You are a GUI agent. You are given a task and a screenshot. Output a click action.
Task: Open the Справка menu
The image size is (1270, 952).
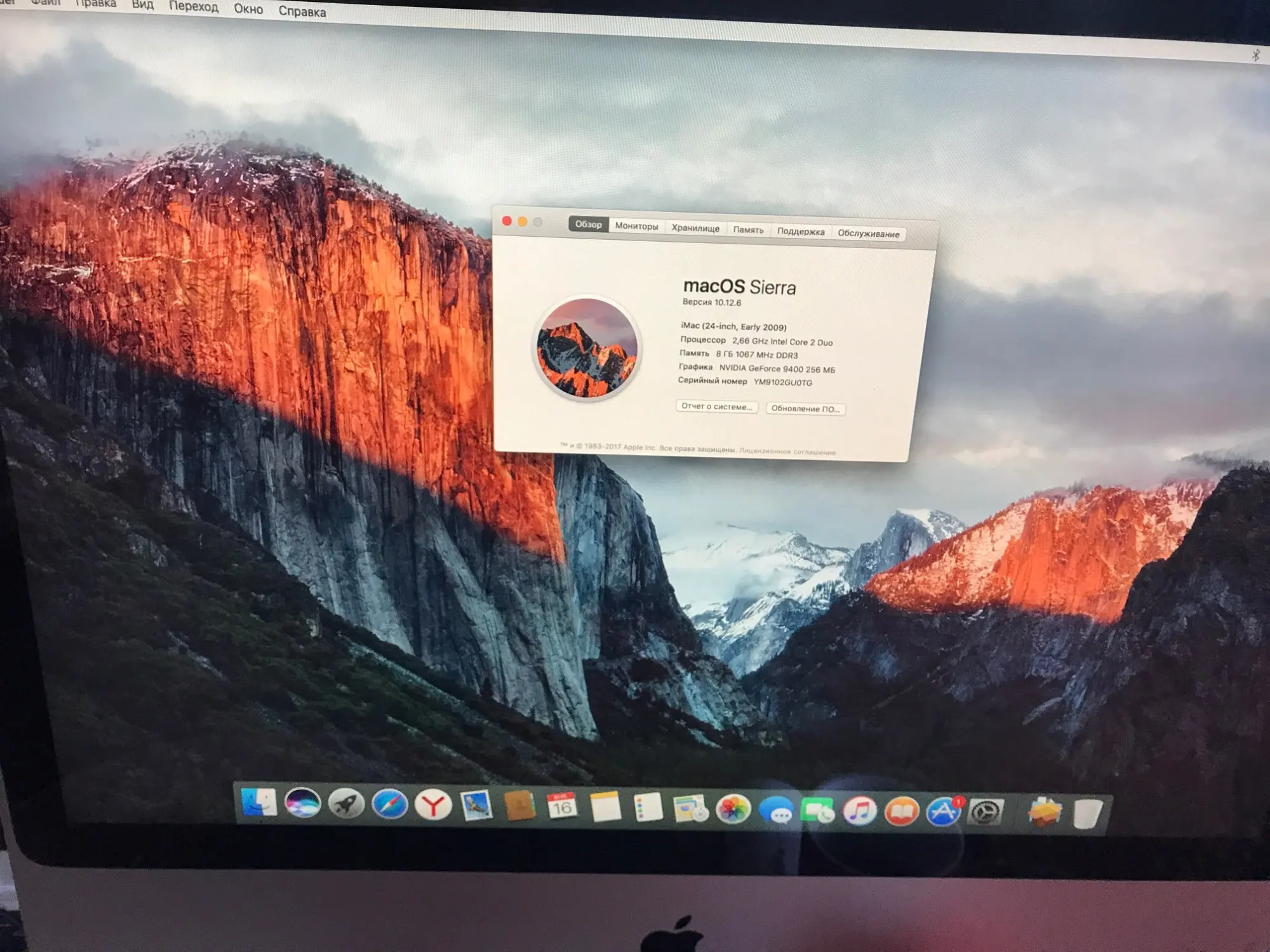(x=302, y=11)
